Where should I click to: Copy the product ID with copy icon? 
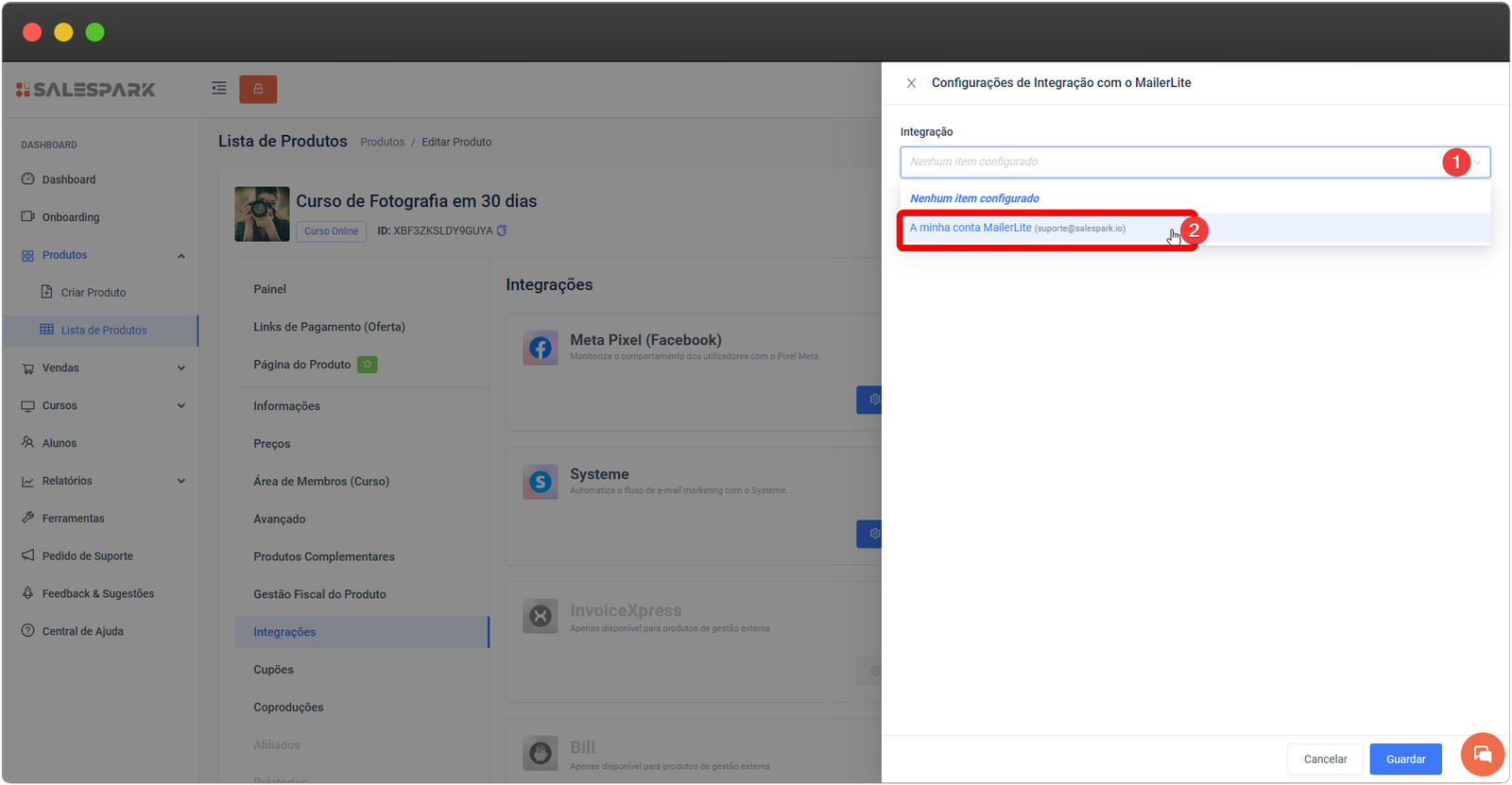tap(502, 230)
